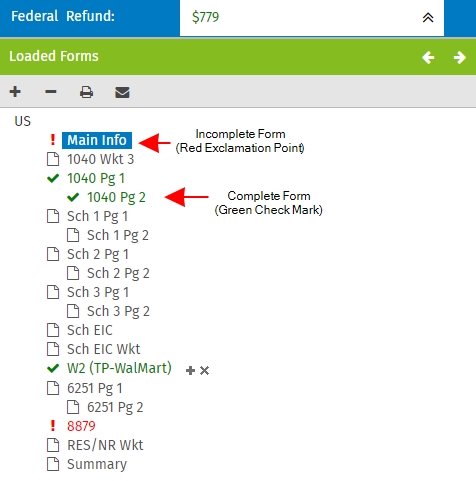This screenshot has height=481, width=476.
Task: Add another W2 with the plus icon
Action: (x=190, y=370)
